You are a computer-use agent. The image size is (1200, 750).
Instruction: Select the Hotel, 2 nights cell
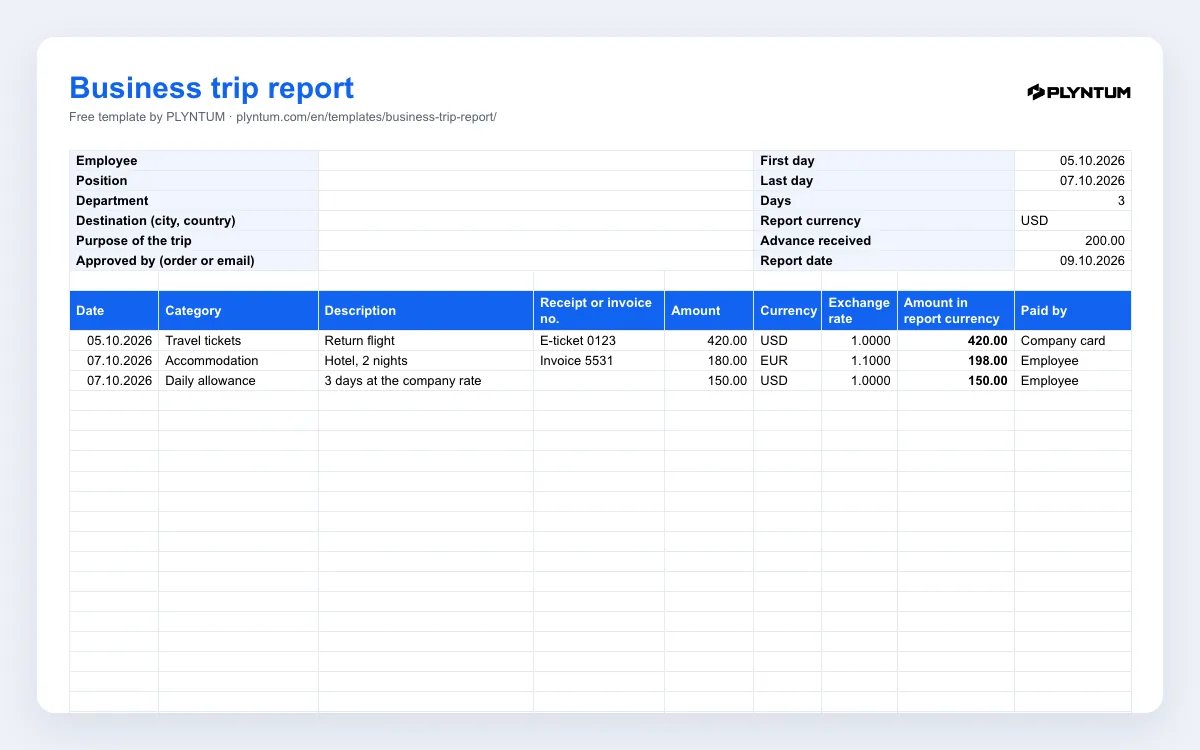[x=426, y=361]
